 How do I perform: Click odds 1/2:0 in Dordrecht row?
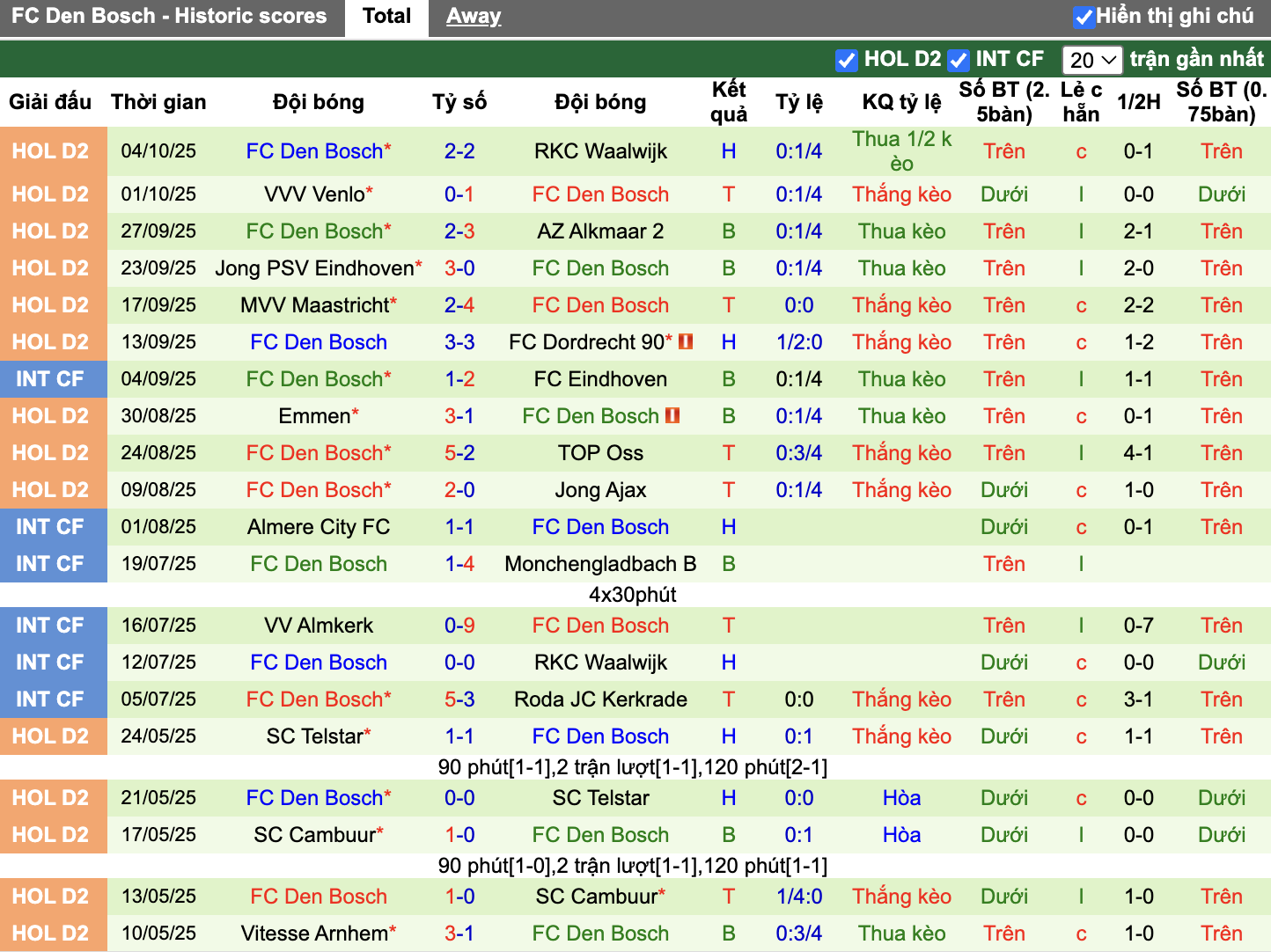799,342
